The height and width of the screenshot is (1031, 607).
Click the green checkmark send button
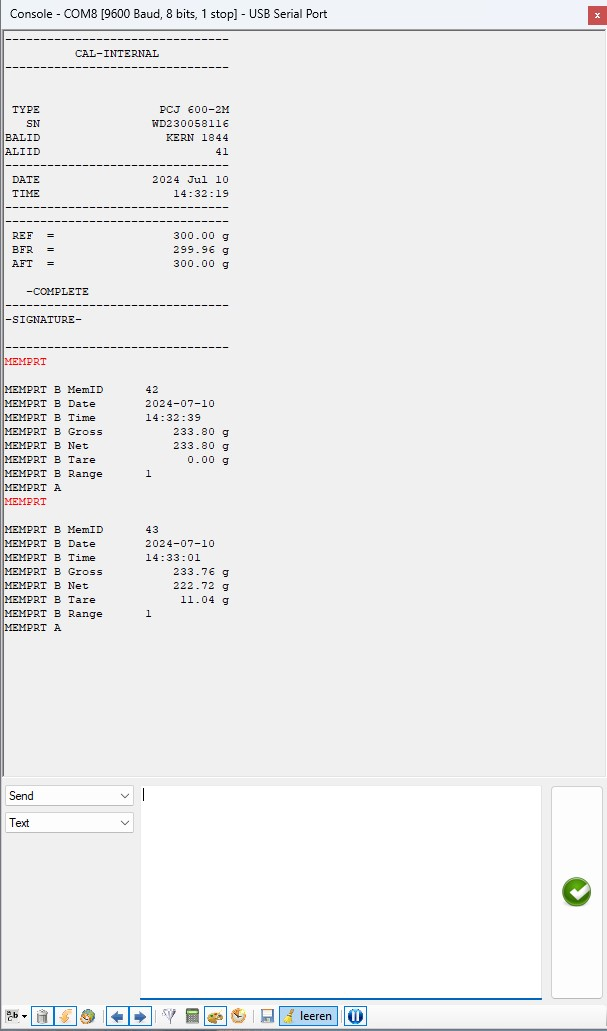577,892
